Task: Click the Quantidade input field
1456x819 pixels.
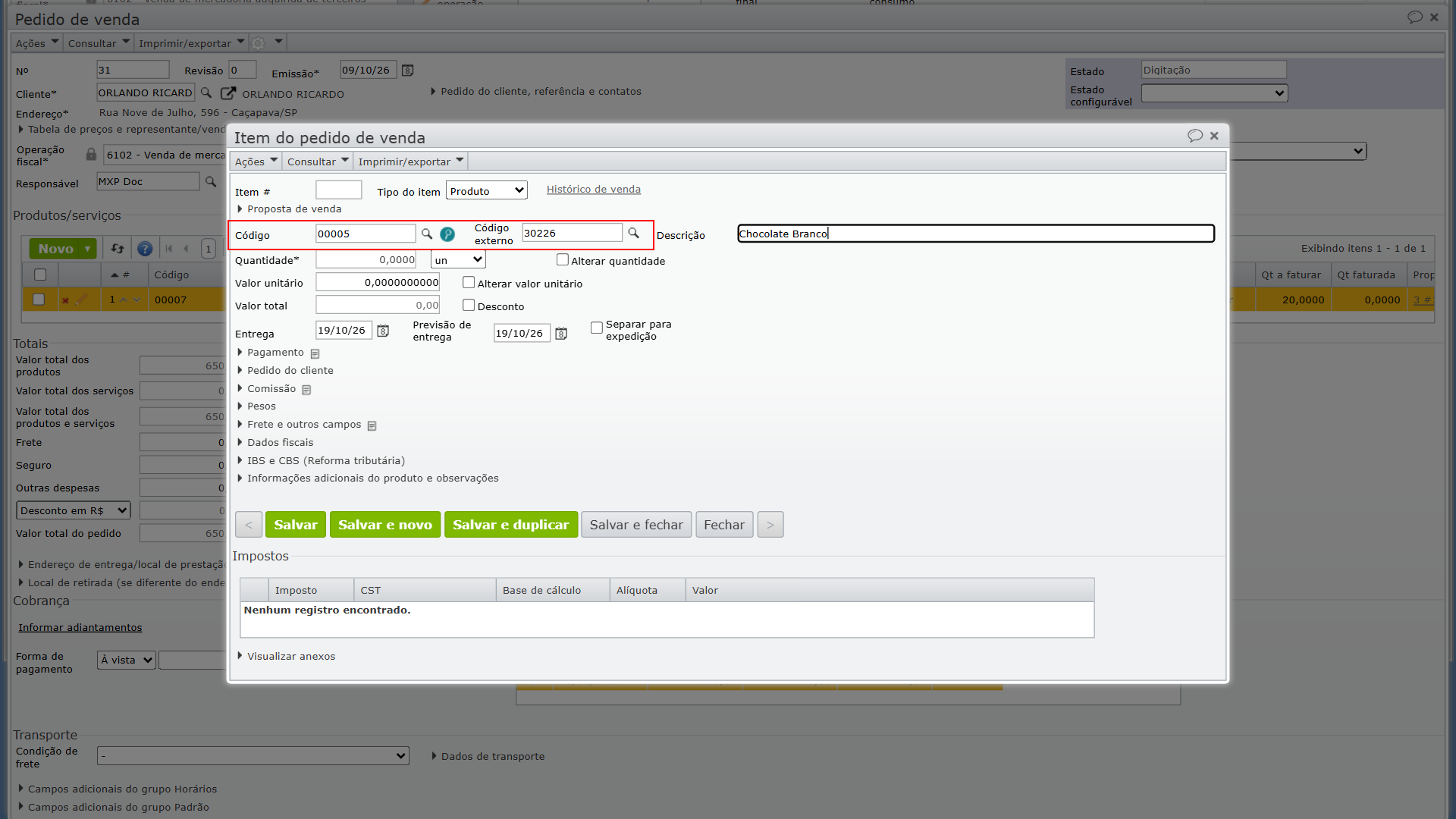Action: (x=366, y=260)
